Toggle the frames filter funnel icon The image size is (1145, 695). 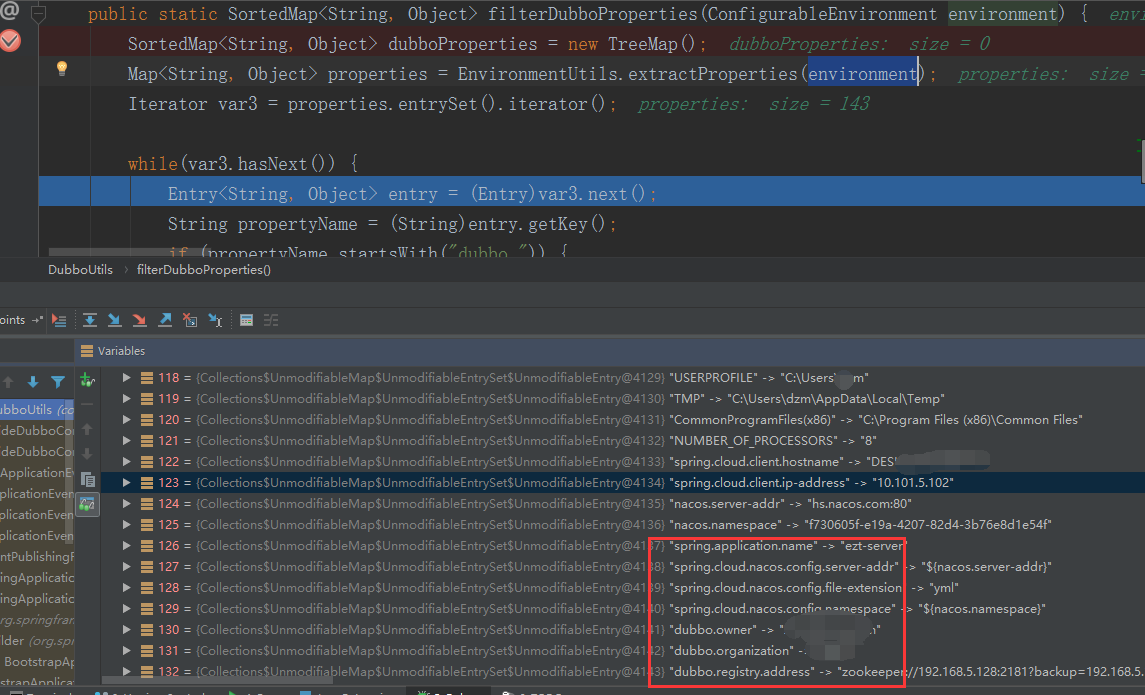58,382
